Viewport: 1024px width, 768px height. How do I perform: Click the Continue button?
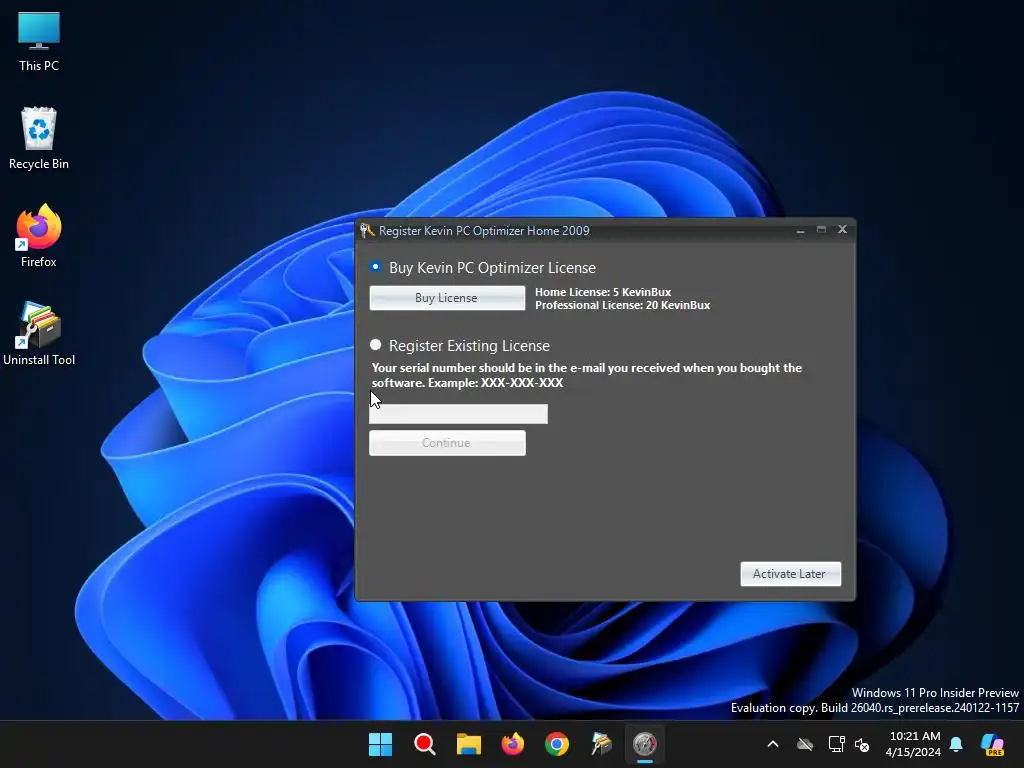coord(447,443)
